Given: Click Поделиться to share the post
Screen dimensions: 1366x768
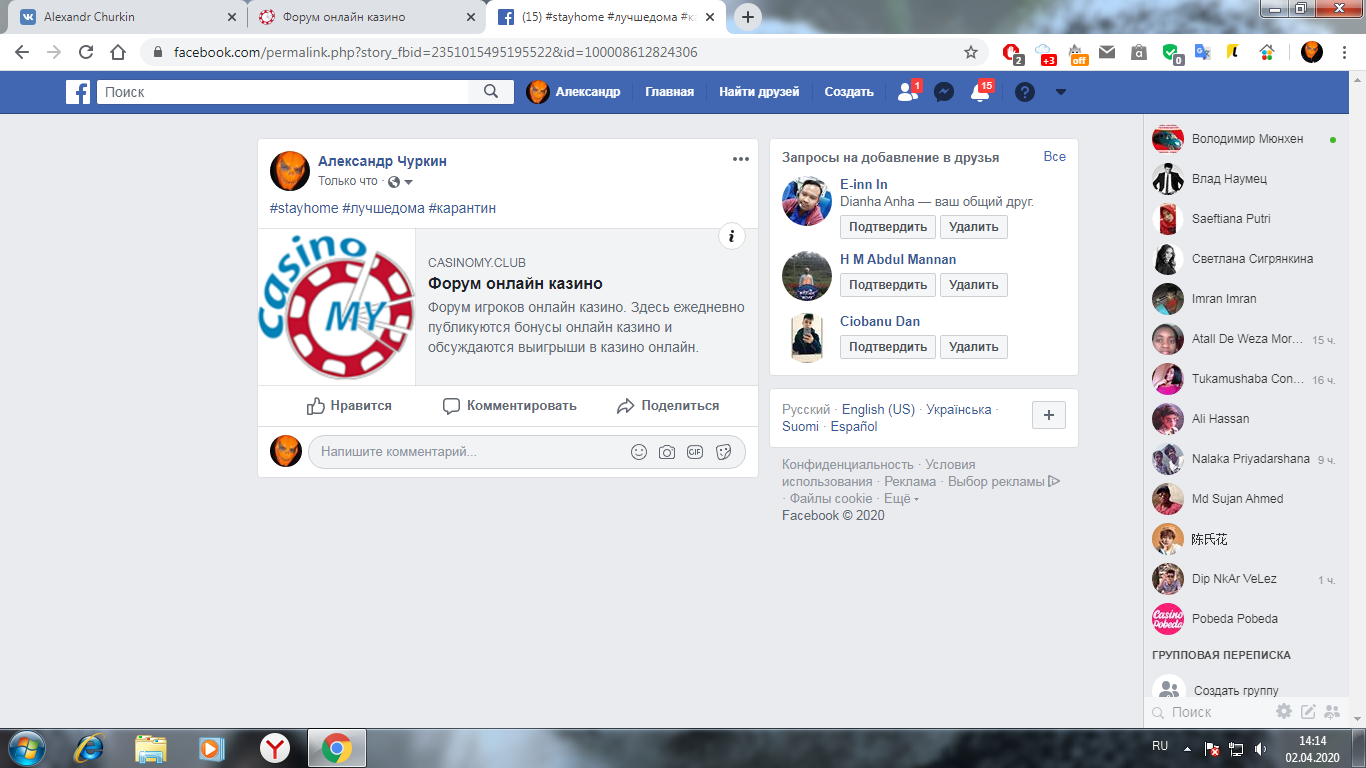Looking at the screenshot, I should point(668,406).
